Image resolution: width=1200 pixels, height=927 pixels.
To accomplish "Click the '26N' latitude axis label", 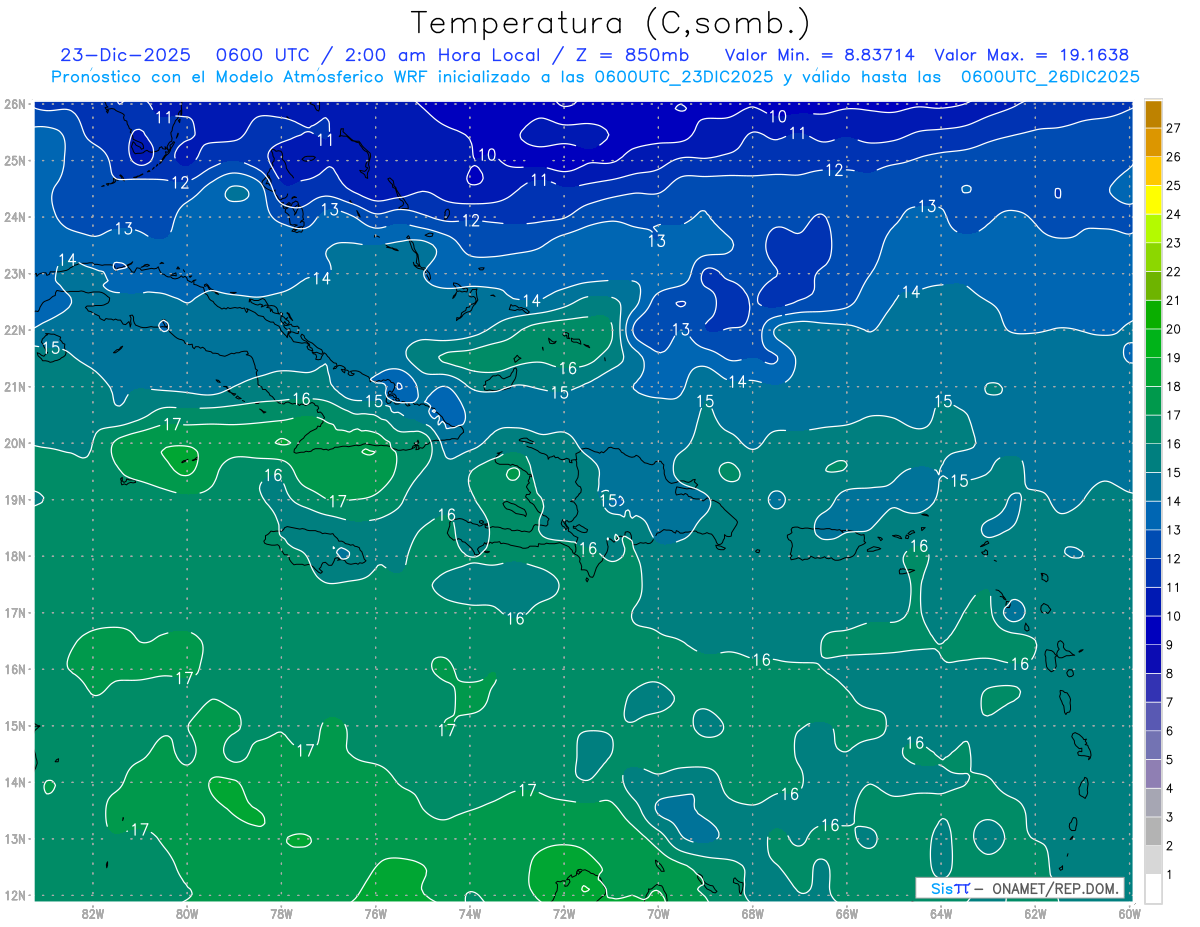I will pos(15,103).
